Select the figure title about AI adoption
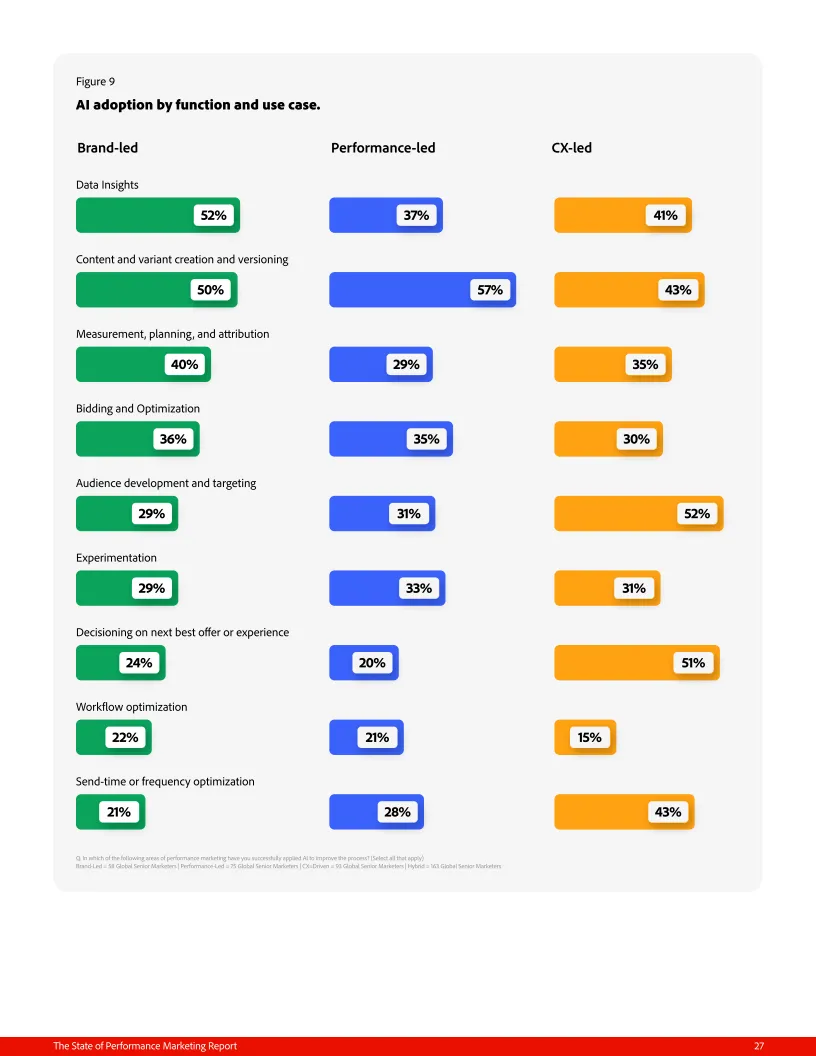 pos(198,105)
